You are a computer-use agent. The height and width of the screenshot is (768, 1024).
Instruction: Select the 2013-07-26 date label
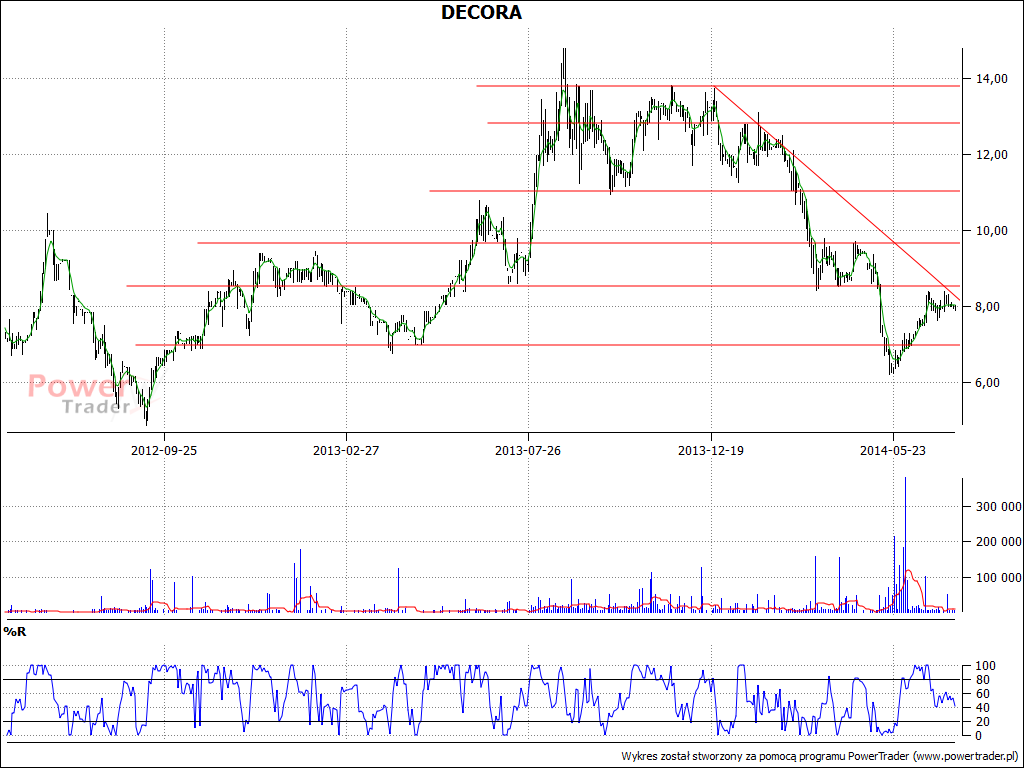[x=528, y=450]
